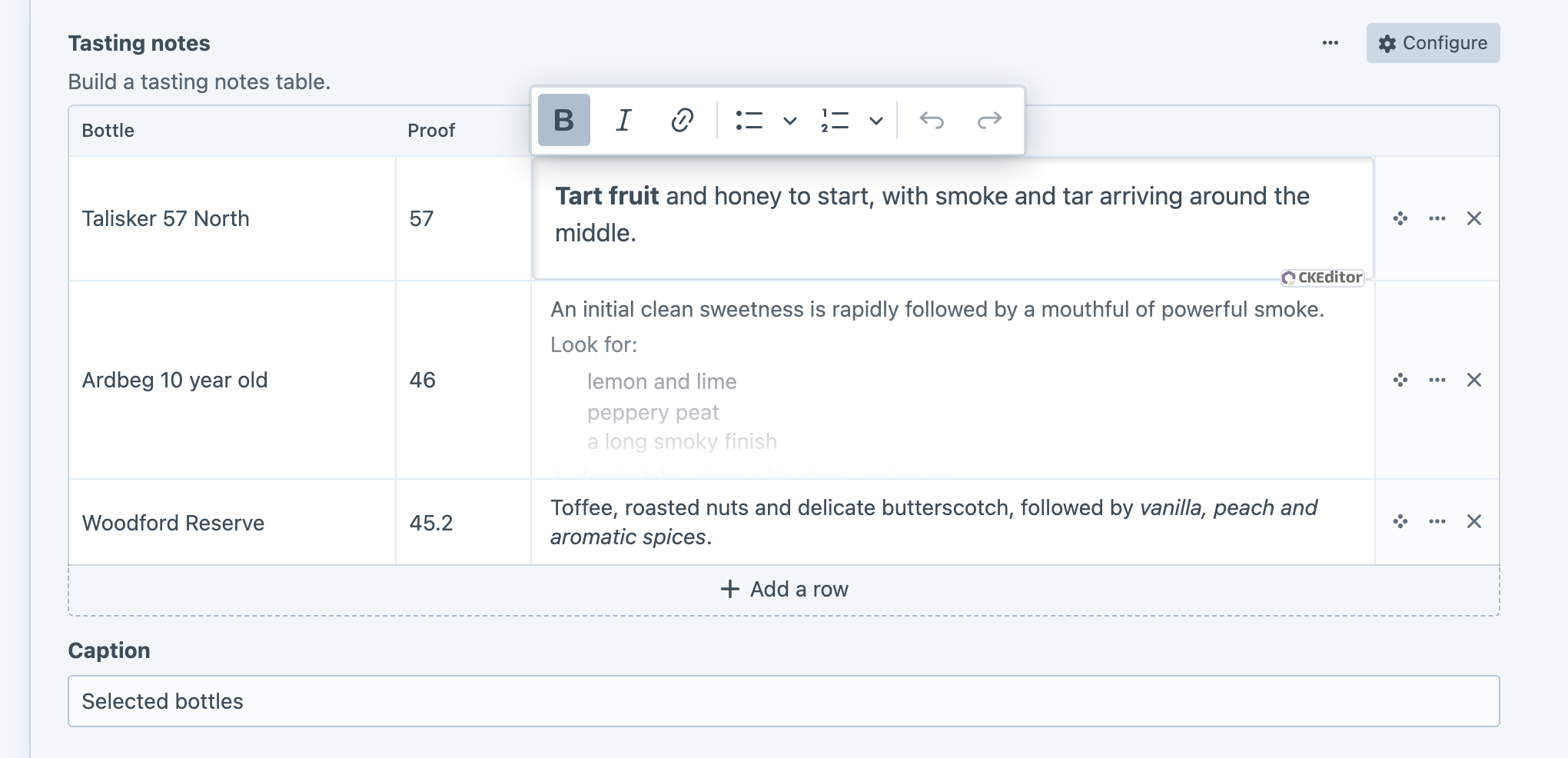Add a row to the table

click(784, 590)
